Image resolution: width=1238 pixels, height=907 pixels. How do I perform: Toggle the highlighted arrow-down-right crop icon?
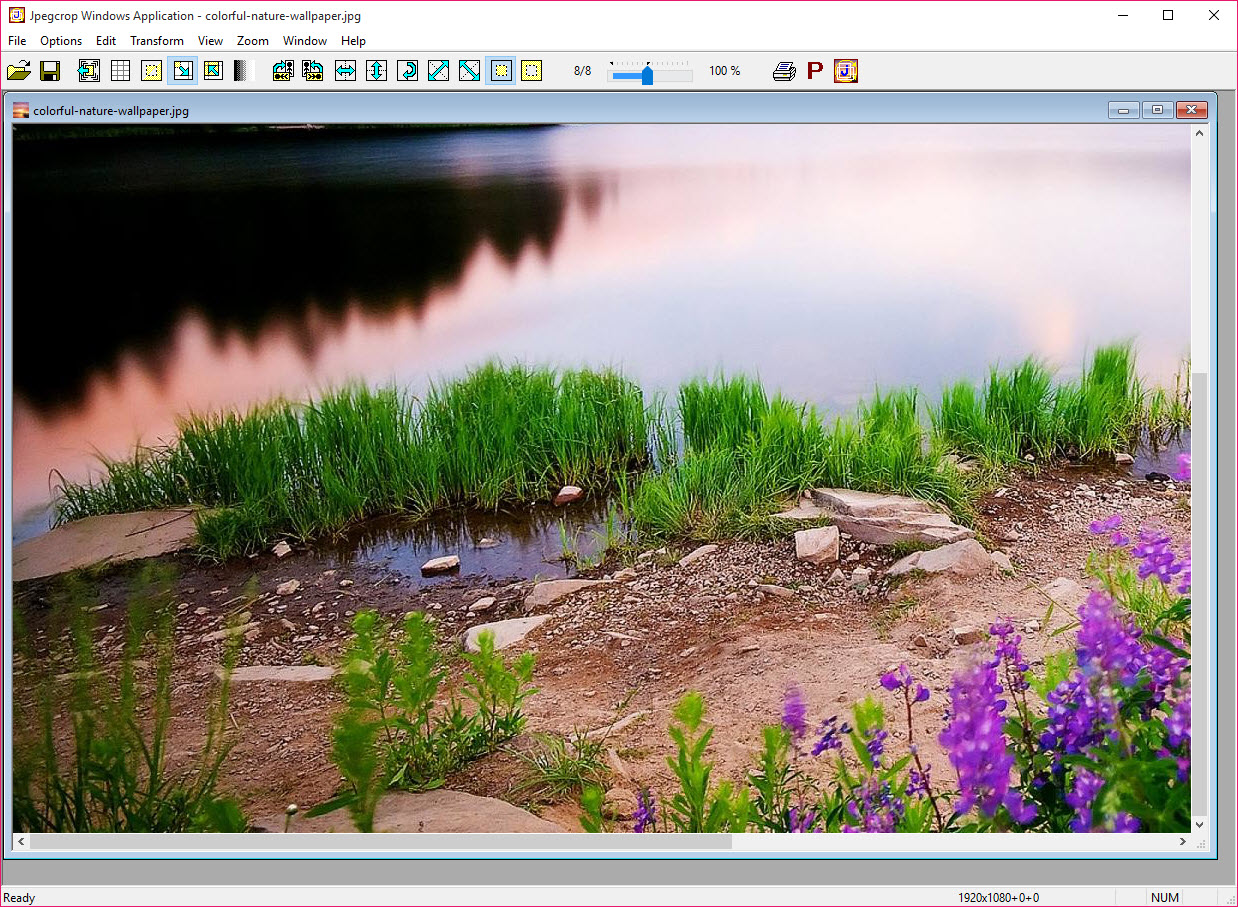click(182, 71)
